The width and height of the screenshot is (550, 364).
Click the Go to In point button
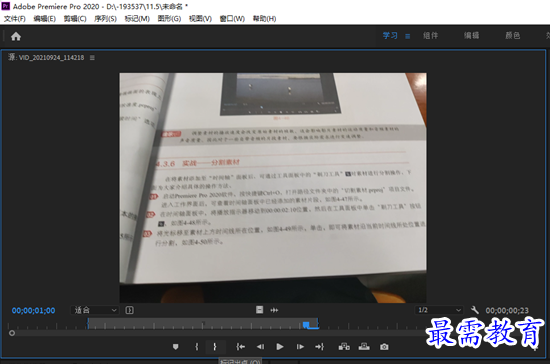(x=240, y=347)
